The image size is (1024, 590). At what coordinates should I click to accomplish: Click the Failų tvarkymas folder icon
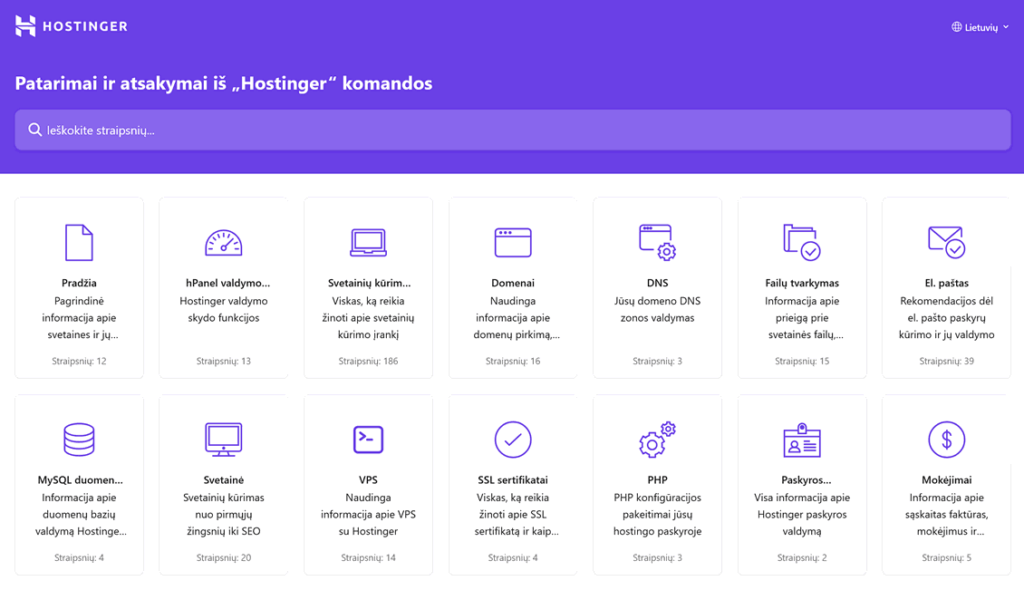pos(802,242)
